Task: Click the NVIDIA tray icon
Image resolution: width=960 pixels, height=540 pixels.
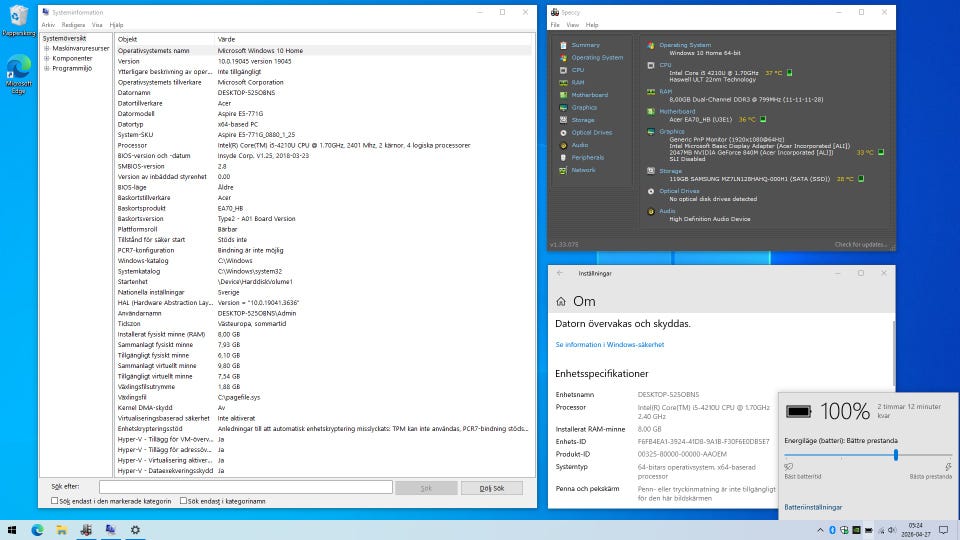Action: [x=856, y=530]
